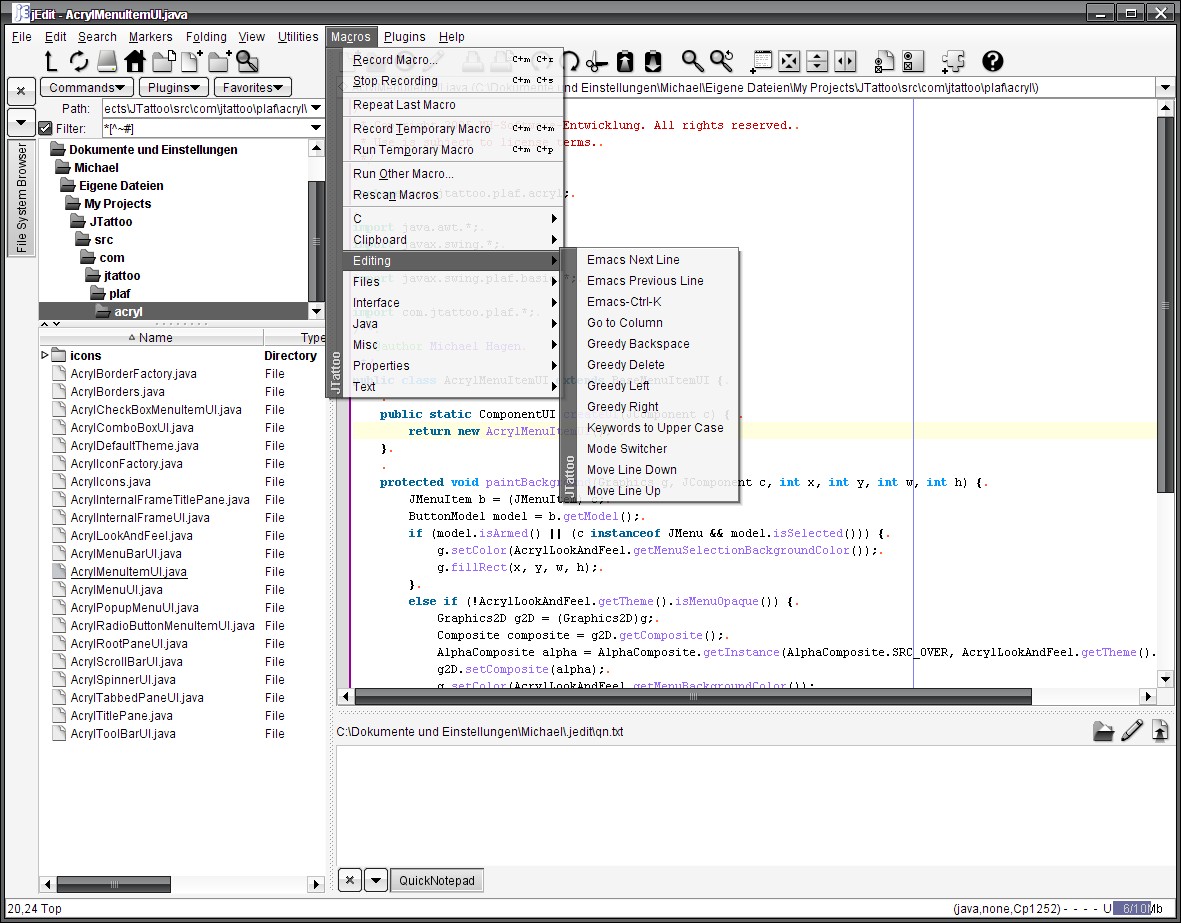
Task: Open the Plugins dropdown in file browser
Action: (174, 87)
